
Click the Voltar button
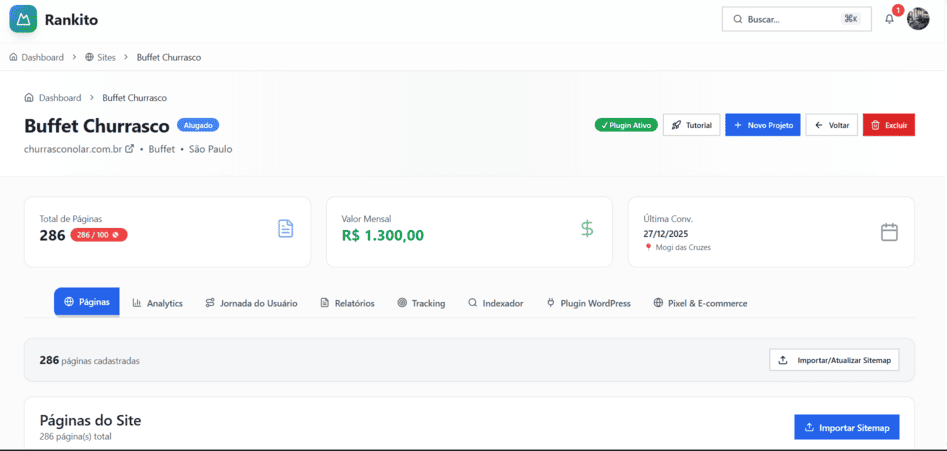[832, 125]
